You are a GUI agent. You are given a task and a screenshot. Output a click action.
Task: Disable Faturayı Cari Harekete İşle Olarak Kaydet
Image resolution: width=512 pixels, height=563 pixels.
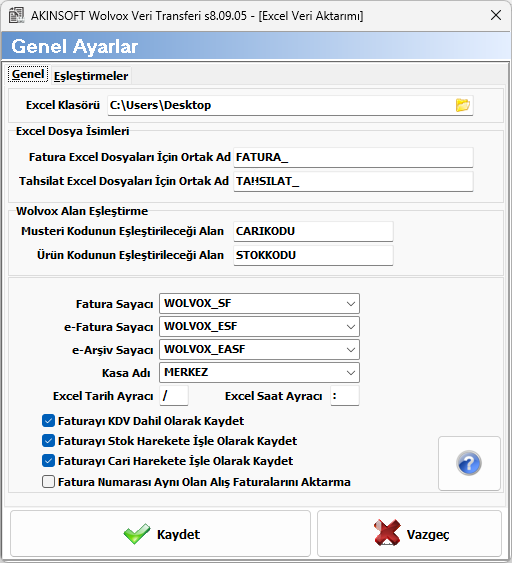(x=48, y=461)
